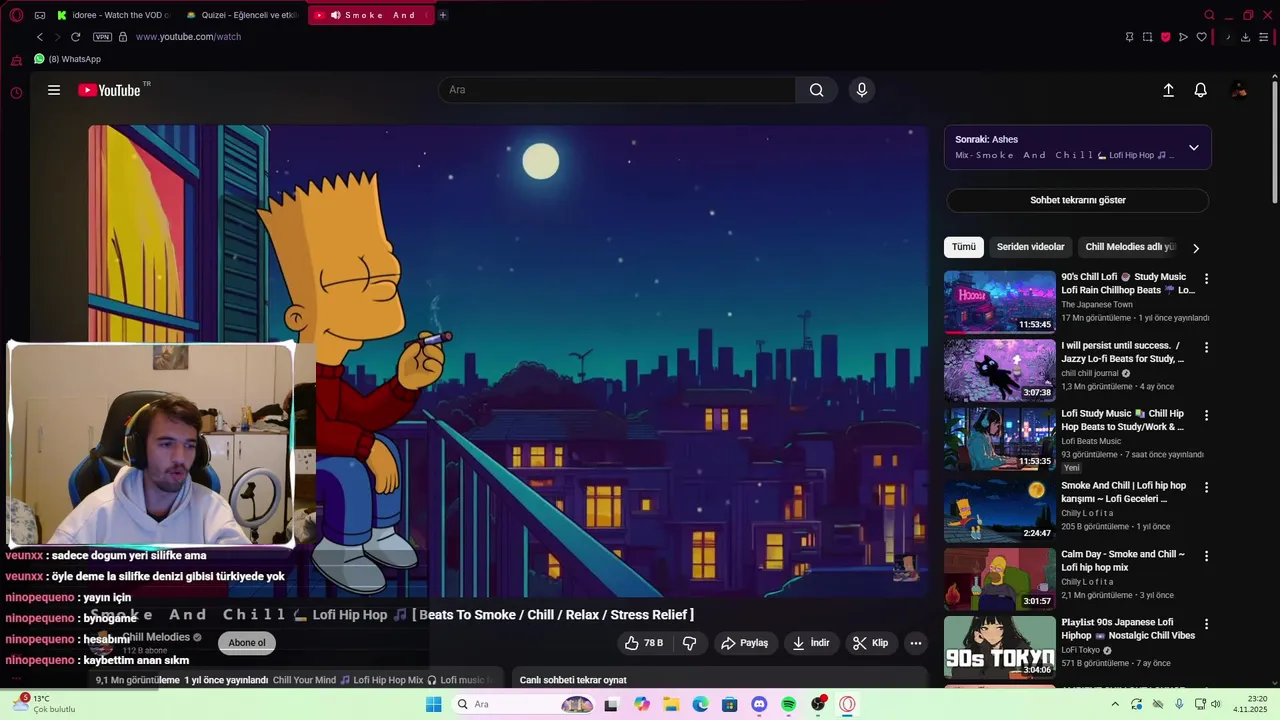Viewport: 1280px width, 720px height.
Task: Open options for Lofi Study Music video
Action: 1206,415
